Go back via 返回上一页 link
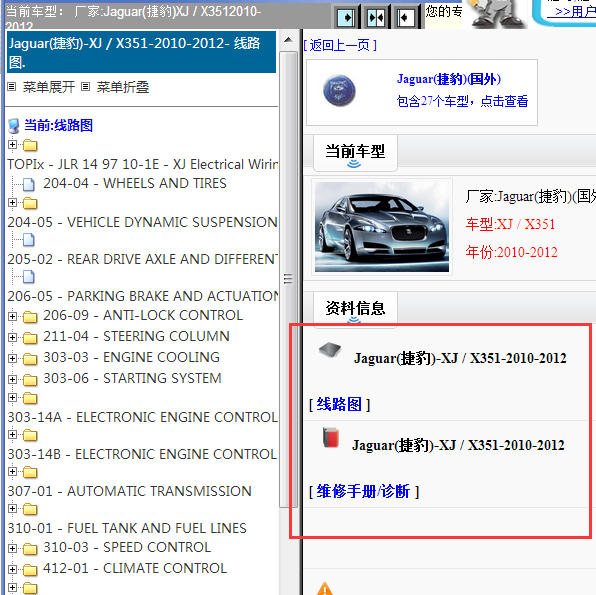Screen dimensions: 596x595 (340, 46)
